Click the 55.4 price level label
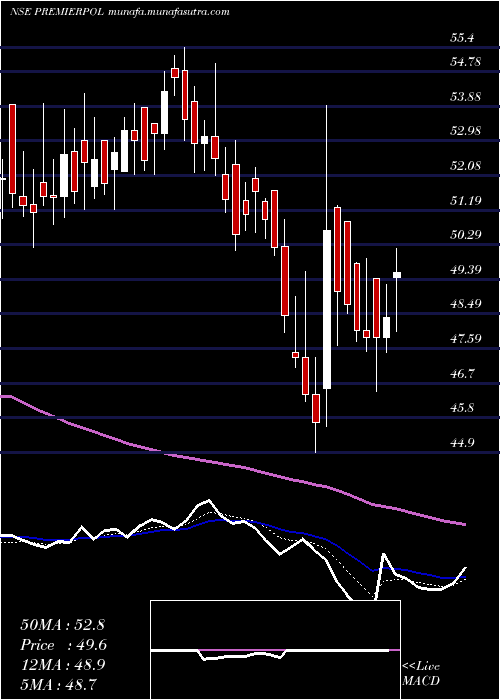500x700 pixels. pos(462,38)
